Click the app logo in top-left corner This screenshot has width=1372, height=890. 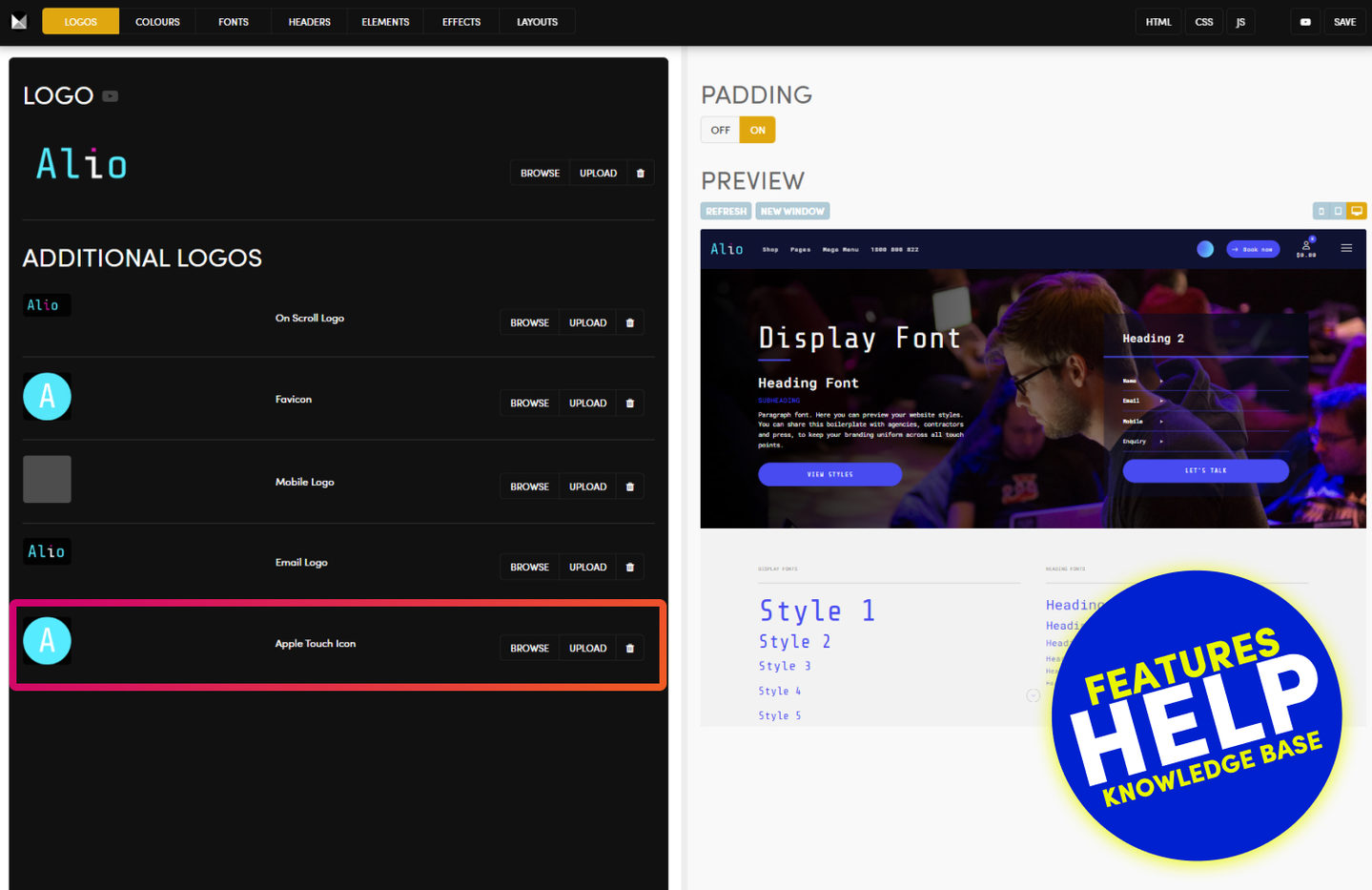(19, 21)
